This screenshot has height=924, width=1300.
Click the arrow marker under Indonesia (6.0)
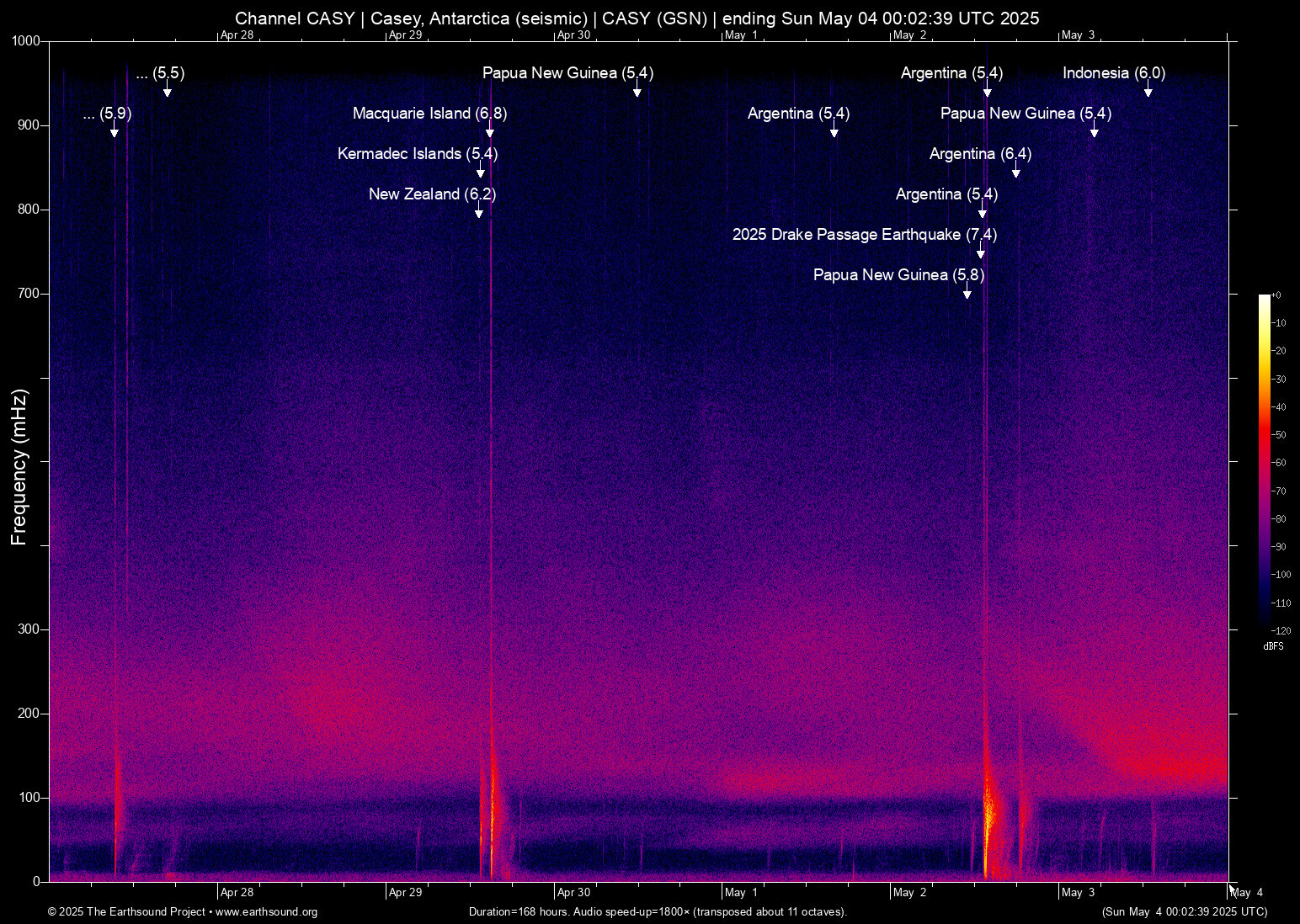1148,92
